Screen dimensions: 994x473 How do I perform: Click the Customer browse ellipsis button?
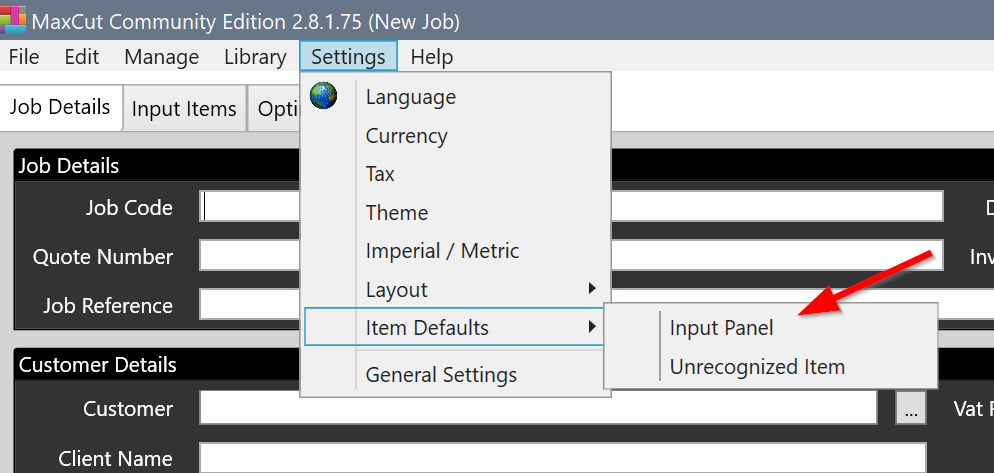910,409
